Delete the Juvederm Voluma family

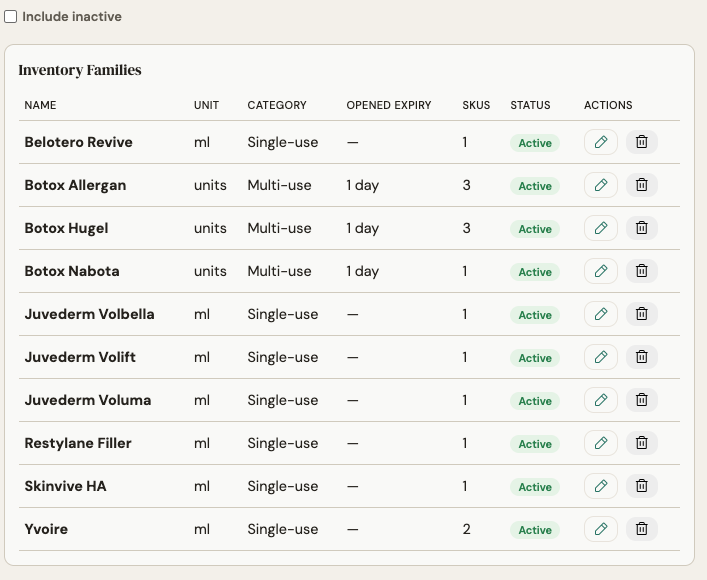[x=642, y=400]
